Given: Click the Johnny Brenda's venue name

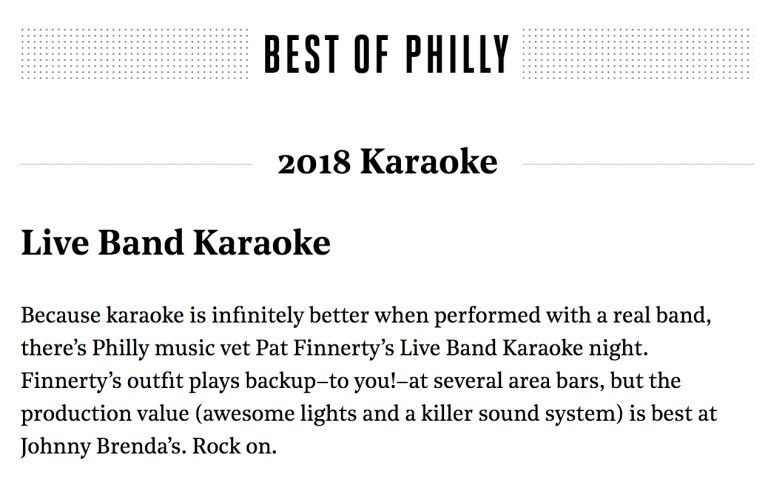Looking at the screenshot, I should pos(88,445).
